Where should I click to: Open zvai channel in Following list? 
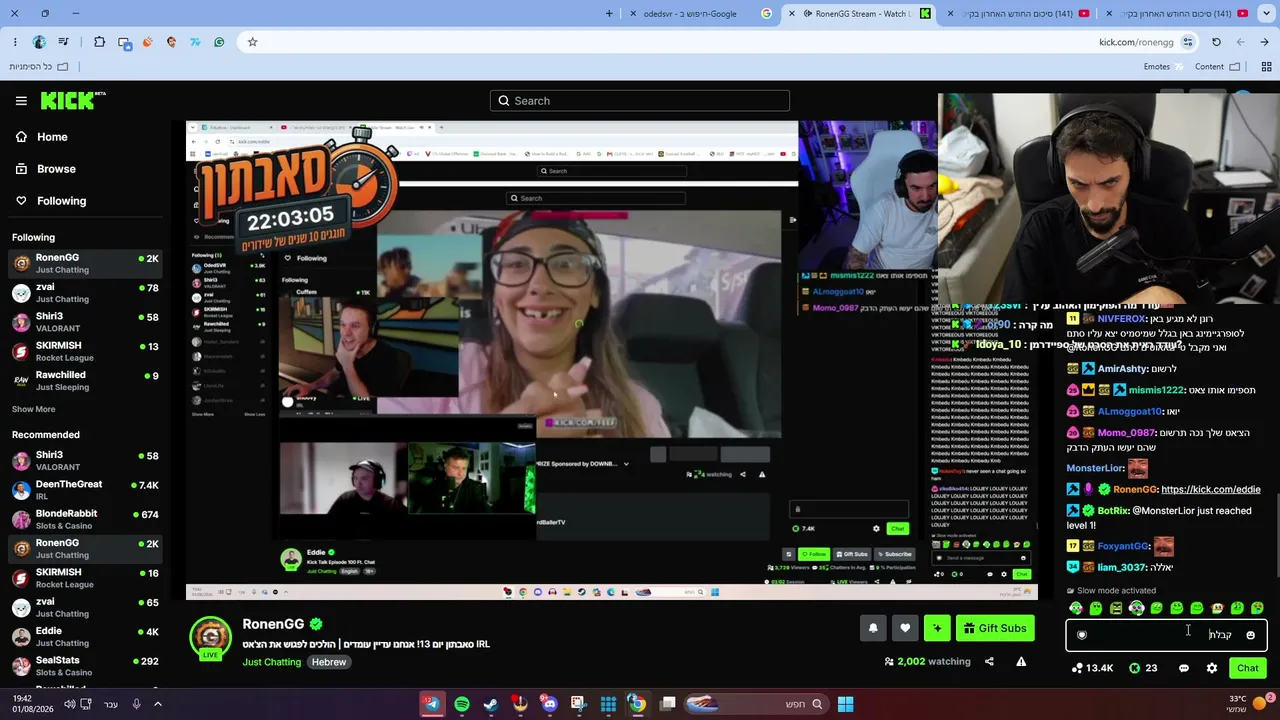click(85, 292)
